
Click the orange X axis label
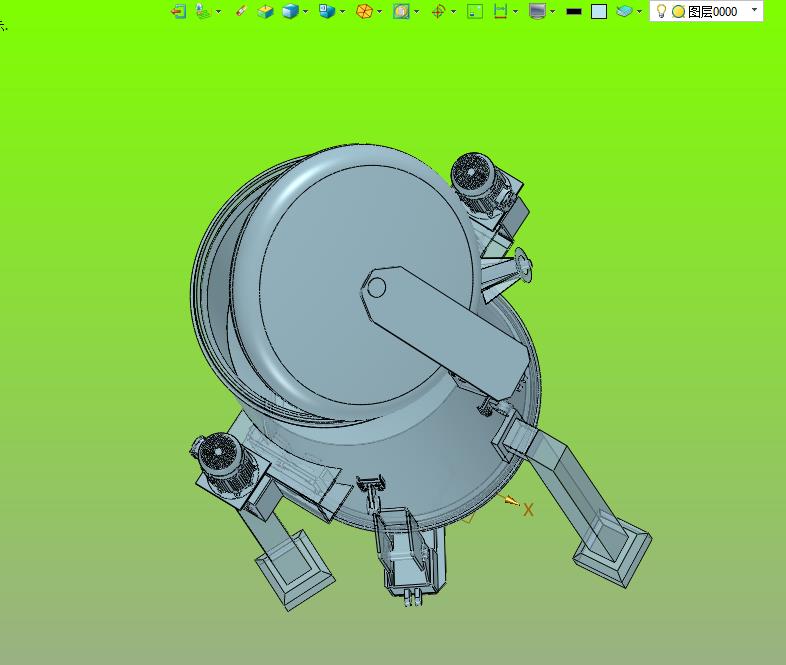pos(528,510)
